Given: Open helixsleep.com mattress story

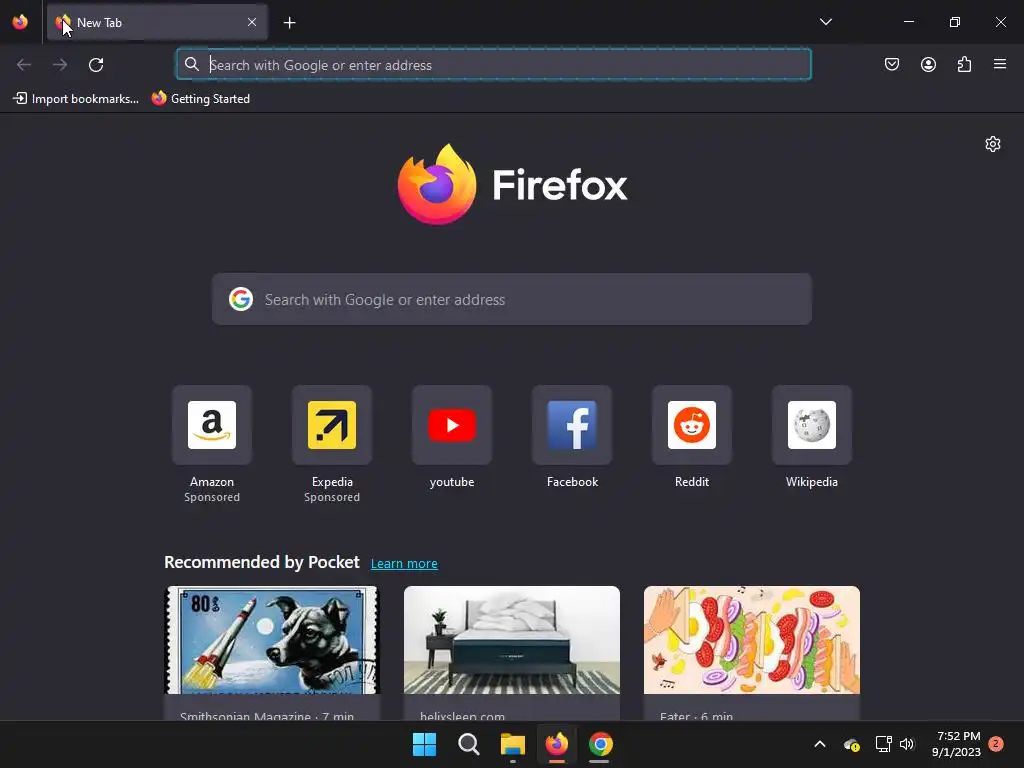Looking at the screenshot, I should 511,653.
